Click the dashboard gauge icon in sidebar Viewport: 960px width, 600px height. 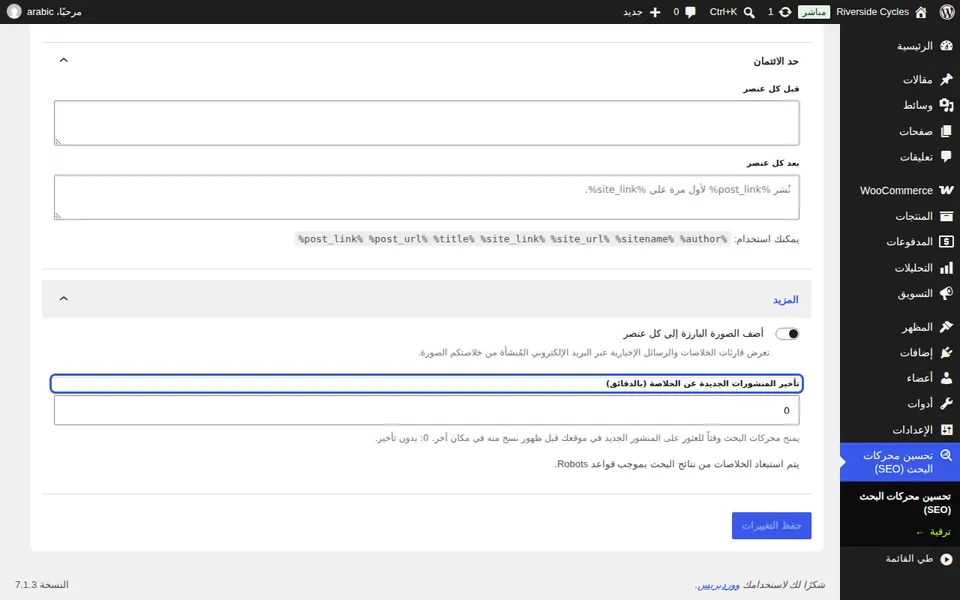pos(947,46)
